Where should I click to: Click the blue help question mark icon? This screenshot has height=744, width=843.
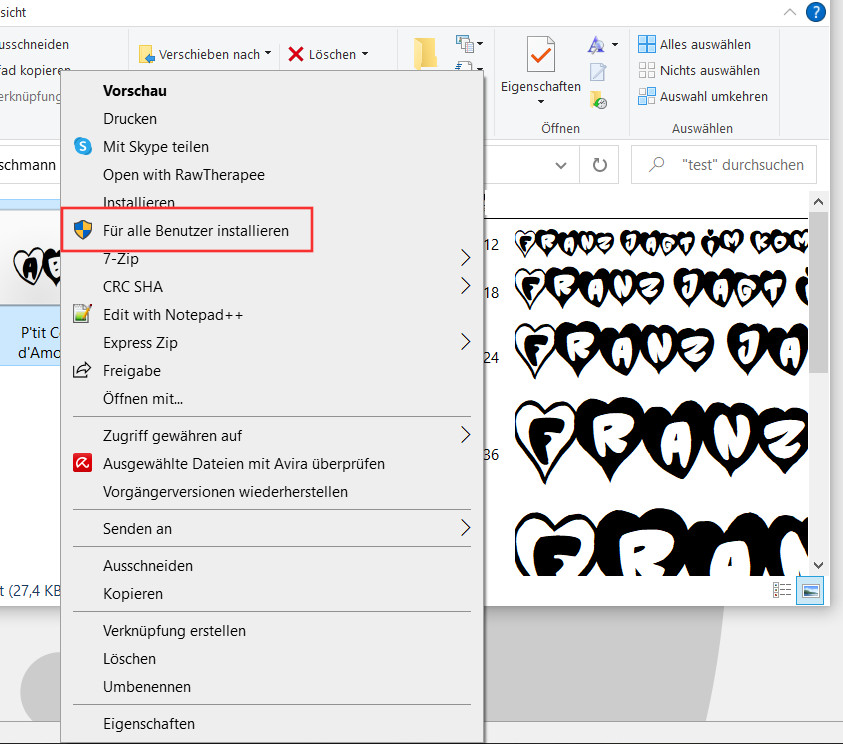816,13
